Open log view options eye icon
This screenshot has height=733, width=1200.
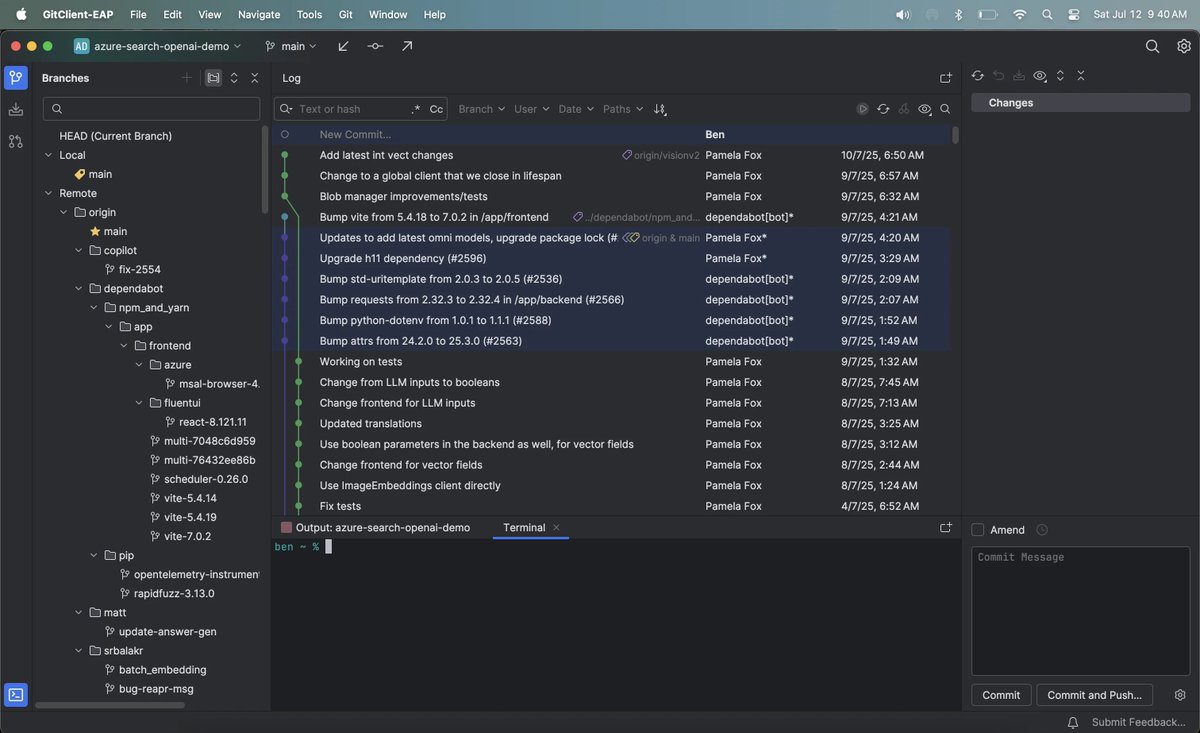(925, 109)
